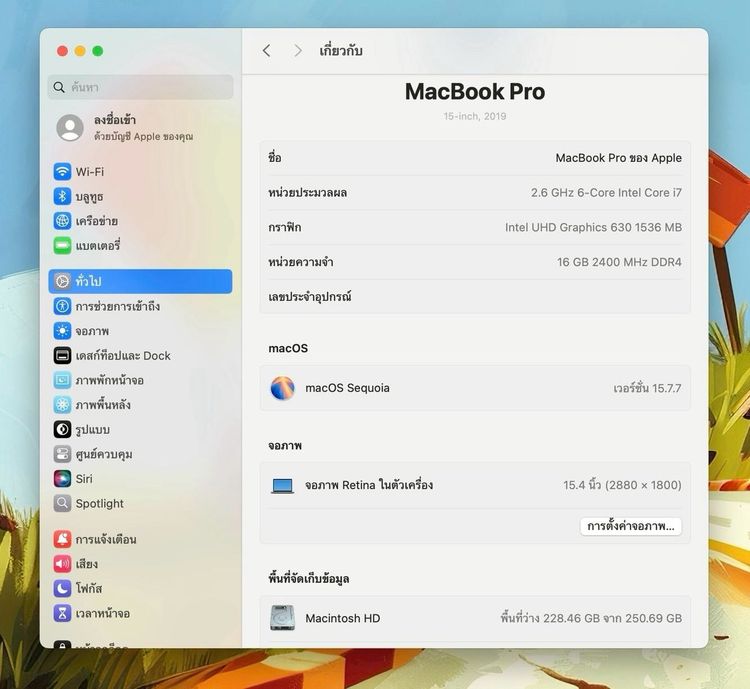Click the name value MacBook Pro ของ Apple
The height and width of the screenshot is (689, 750).
point(618,158)
